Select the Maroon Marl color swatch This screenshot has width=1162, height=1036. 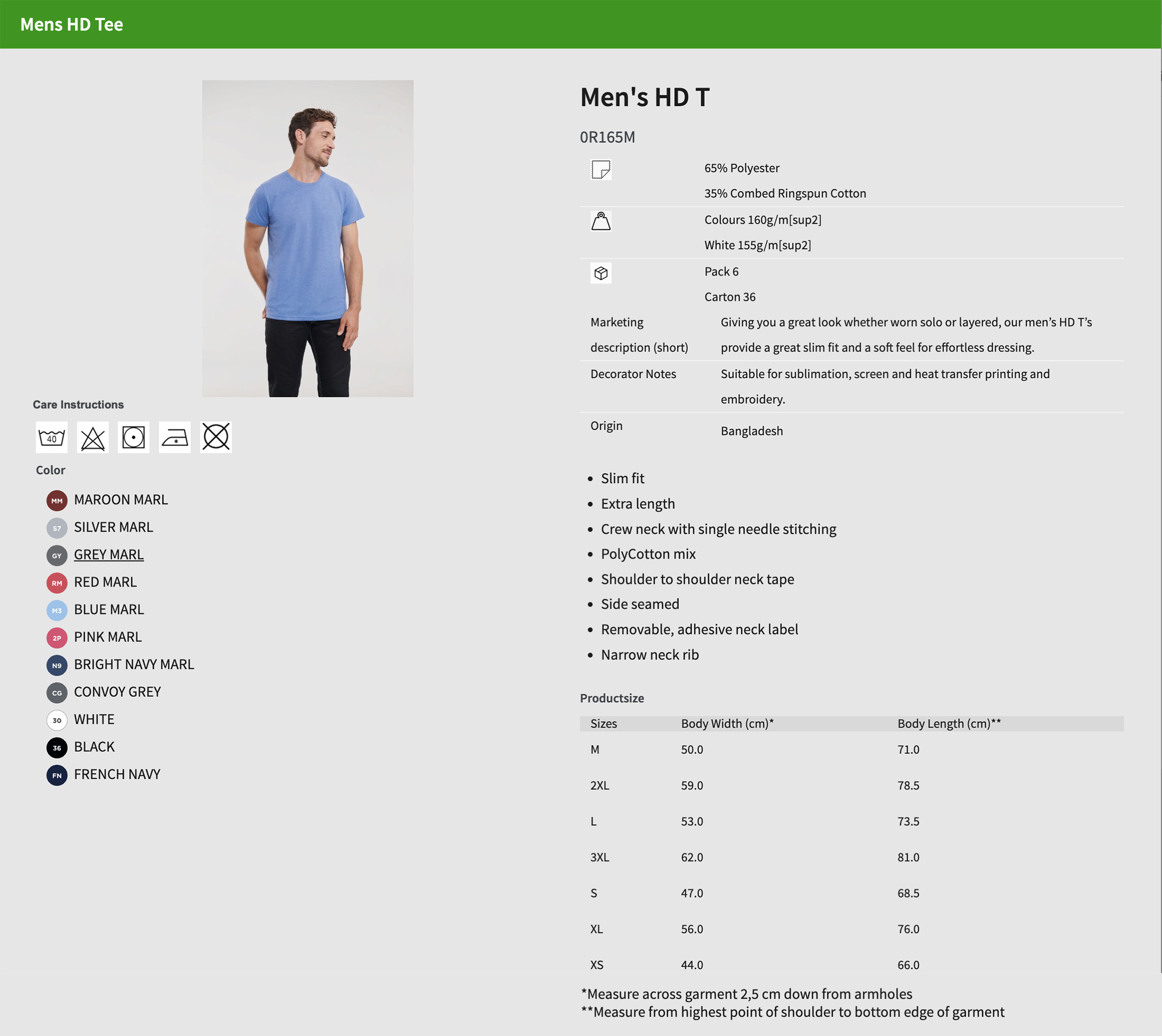pos(57,501)
